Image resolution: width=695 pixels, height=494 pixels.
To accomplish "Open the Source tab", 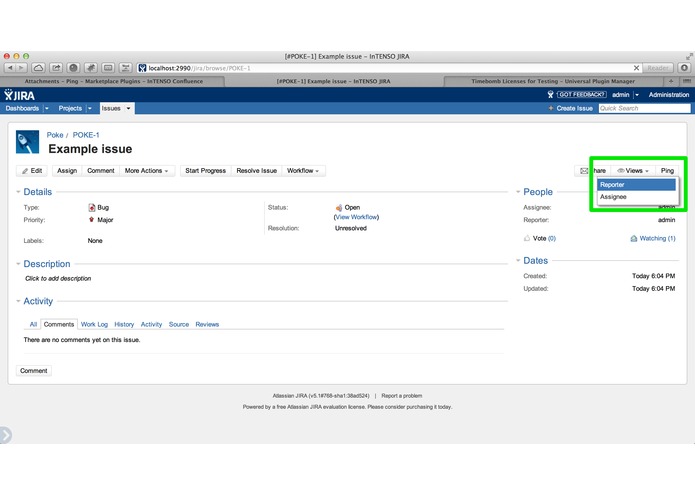I will (179, 324).
